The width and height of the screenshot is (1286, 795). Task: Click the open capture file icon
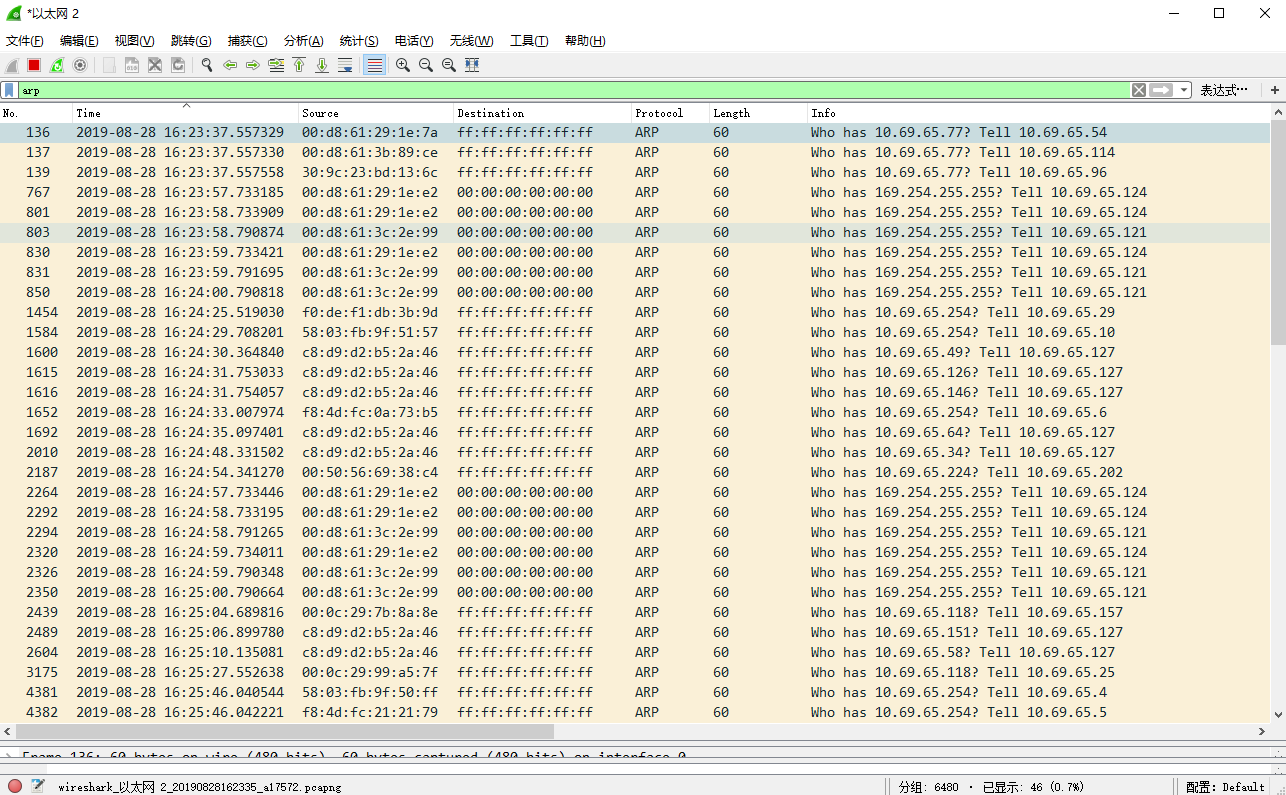[109, 65]
